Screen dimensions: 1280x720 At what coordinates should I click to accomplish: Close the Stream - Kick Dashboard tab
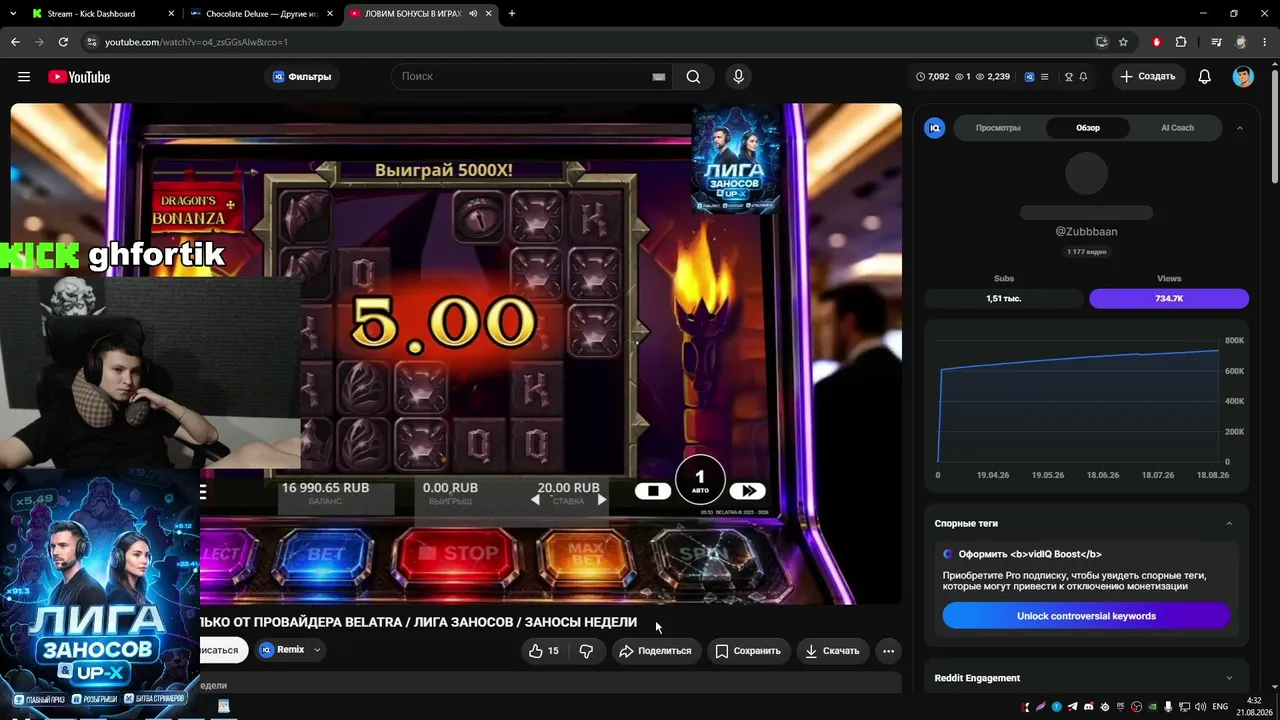point(171,14)
